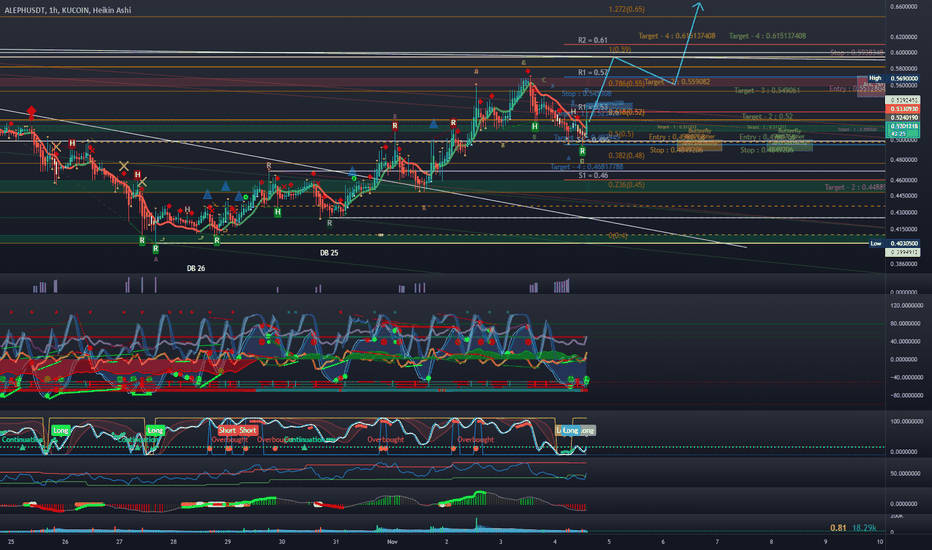Click the 0.382(0.48) Fibonacci label
Screen dimensions: 932x550
coord(626,156)
